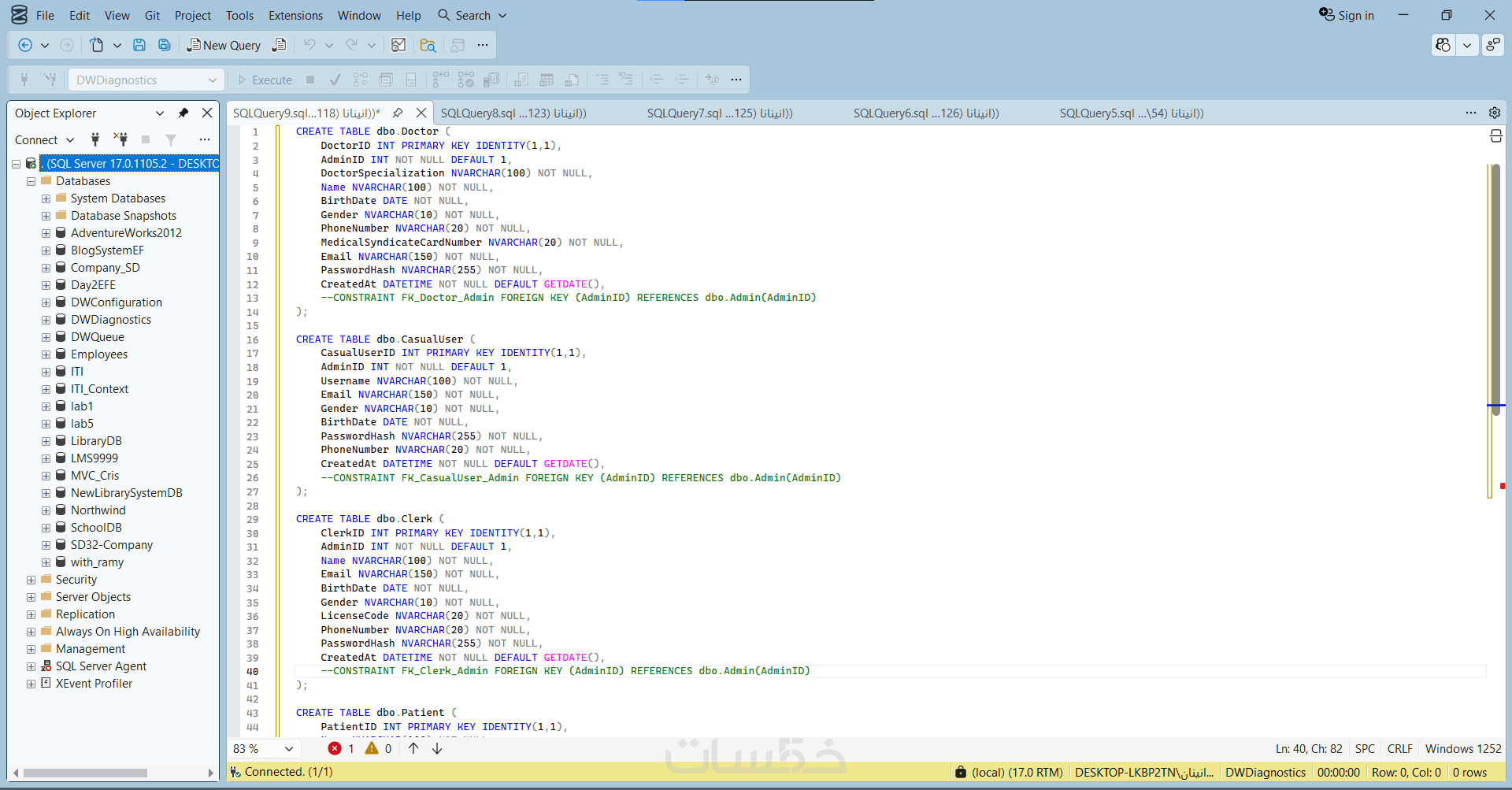1512x790 pixels.
Task: Click the Send Feedback icon
Action: [1493, 45]
